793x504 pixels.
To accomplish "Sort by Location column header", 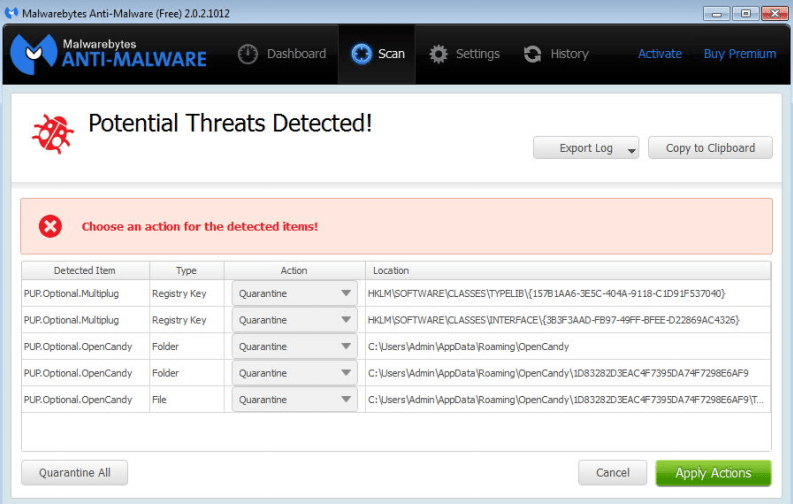I will [568, 270].
